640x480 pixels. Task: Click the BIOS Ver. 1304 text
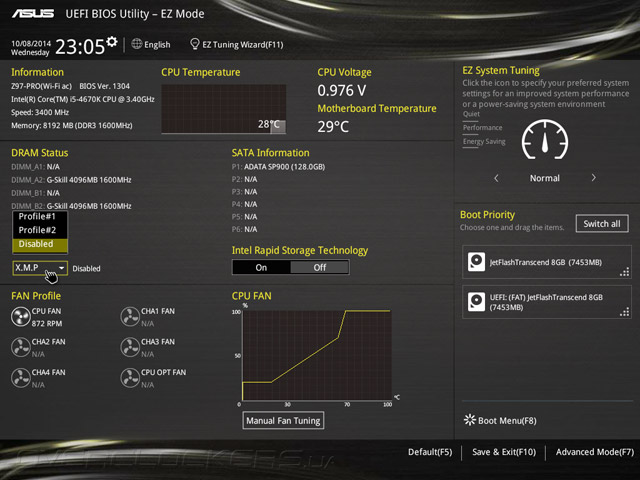(x=104, y=86)
